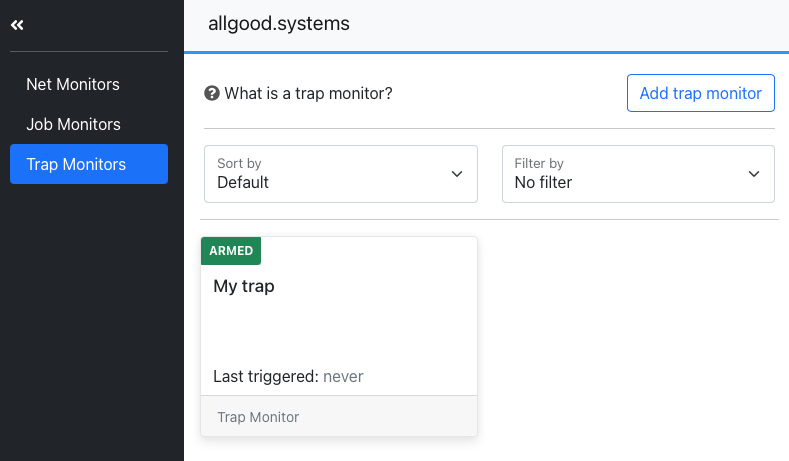Open the Filter by dropdown
The height and width of the screenshot is (461, 789).
pos(638,174)
